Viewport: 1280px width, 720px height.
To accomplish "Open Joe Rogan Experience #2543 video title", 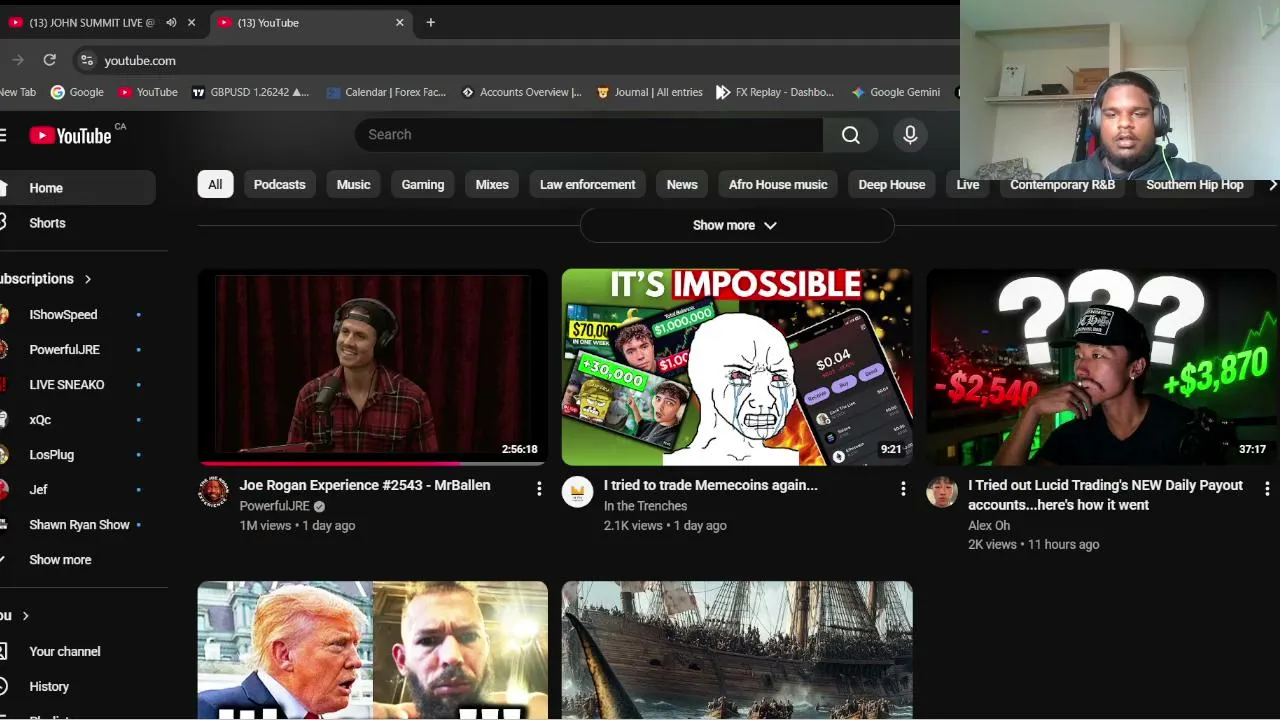I will coord(365,485).
